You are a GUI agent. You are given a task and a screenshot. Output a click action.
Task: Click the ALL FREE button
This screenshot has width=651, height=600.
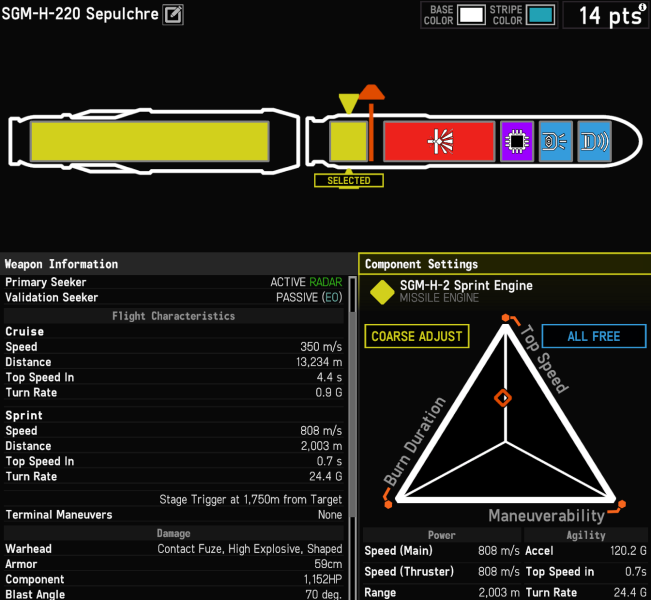coord(594,336)
